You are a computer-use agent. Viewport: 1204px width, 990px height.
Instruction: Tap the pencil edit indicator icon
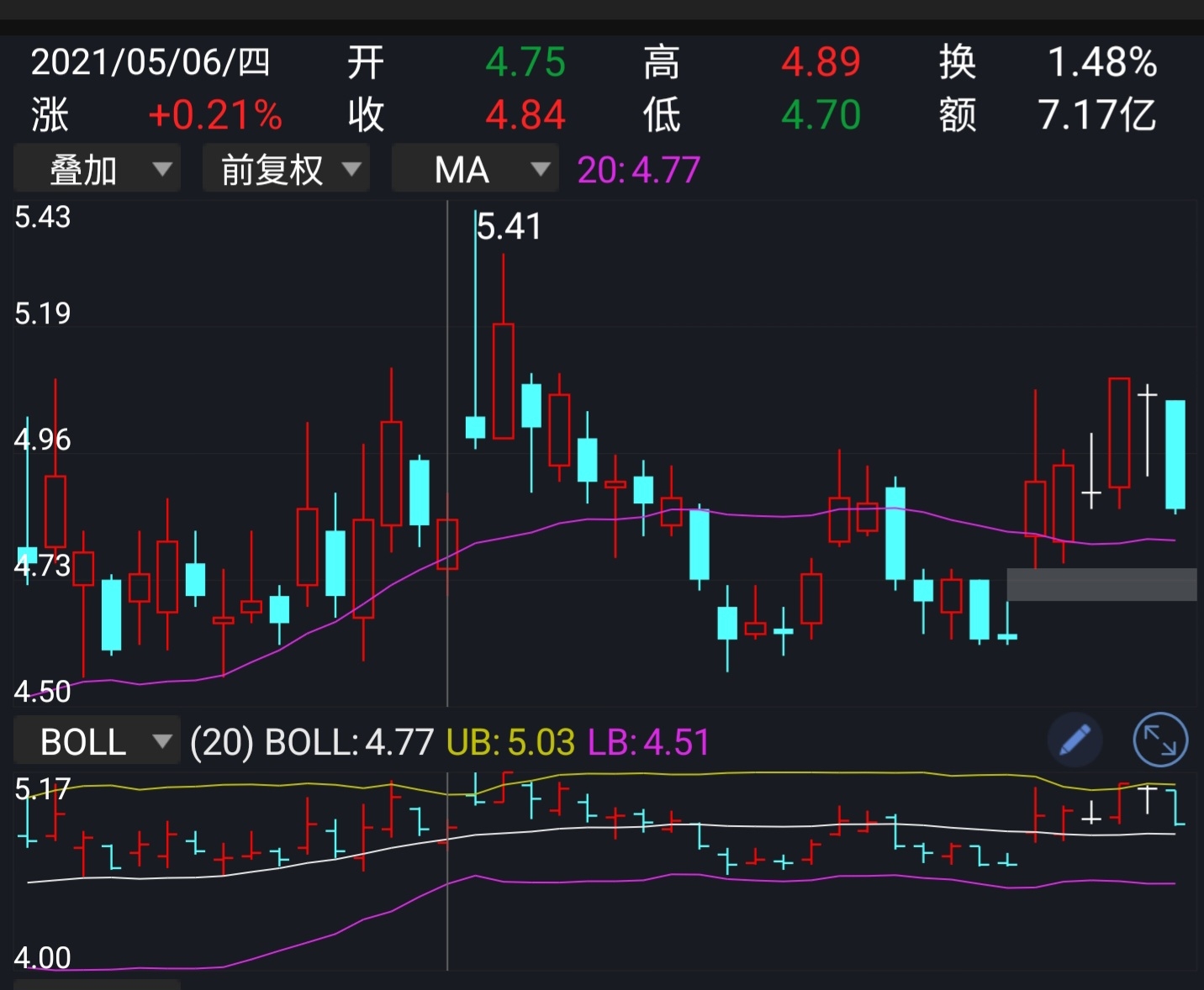(x=1075, y=740)
